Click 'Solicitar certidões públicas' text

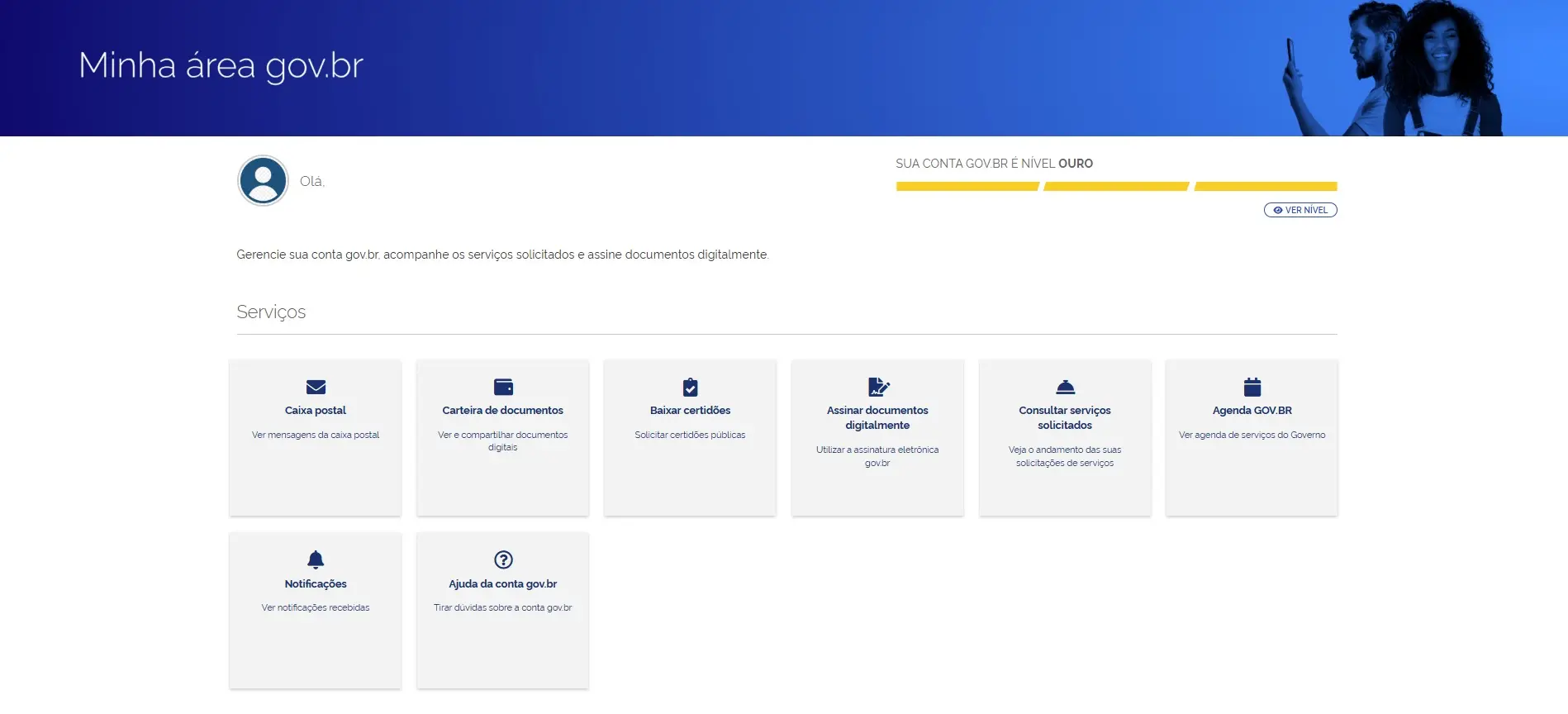click(x=690, y=435)
